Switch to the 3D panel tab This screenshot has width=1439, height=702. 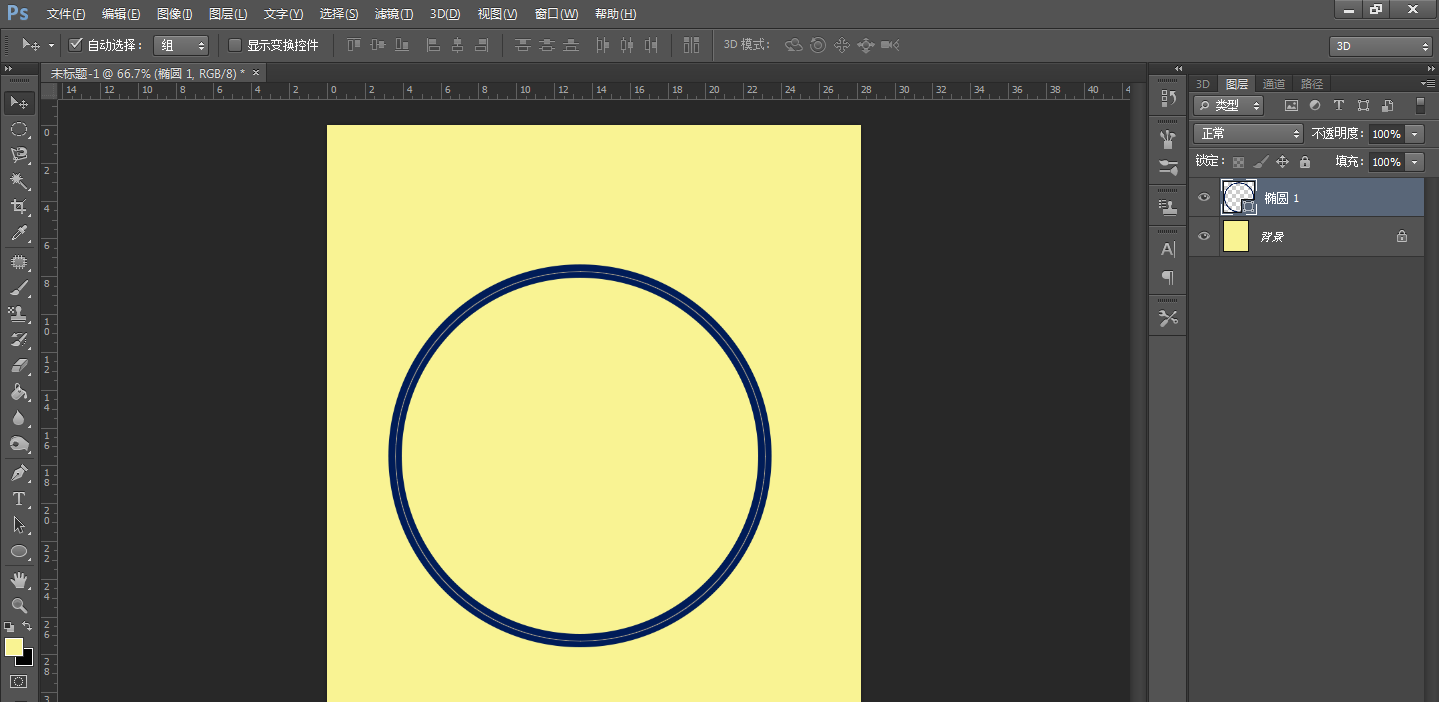pos(1204,84)
